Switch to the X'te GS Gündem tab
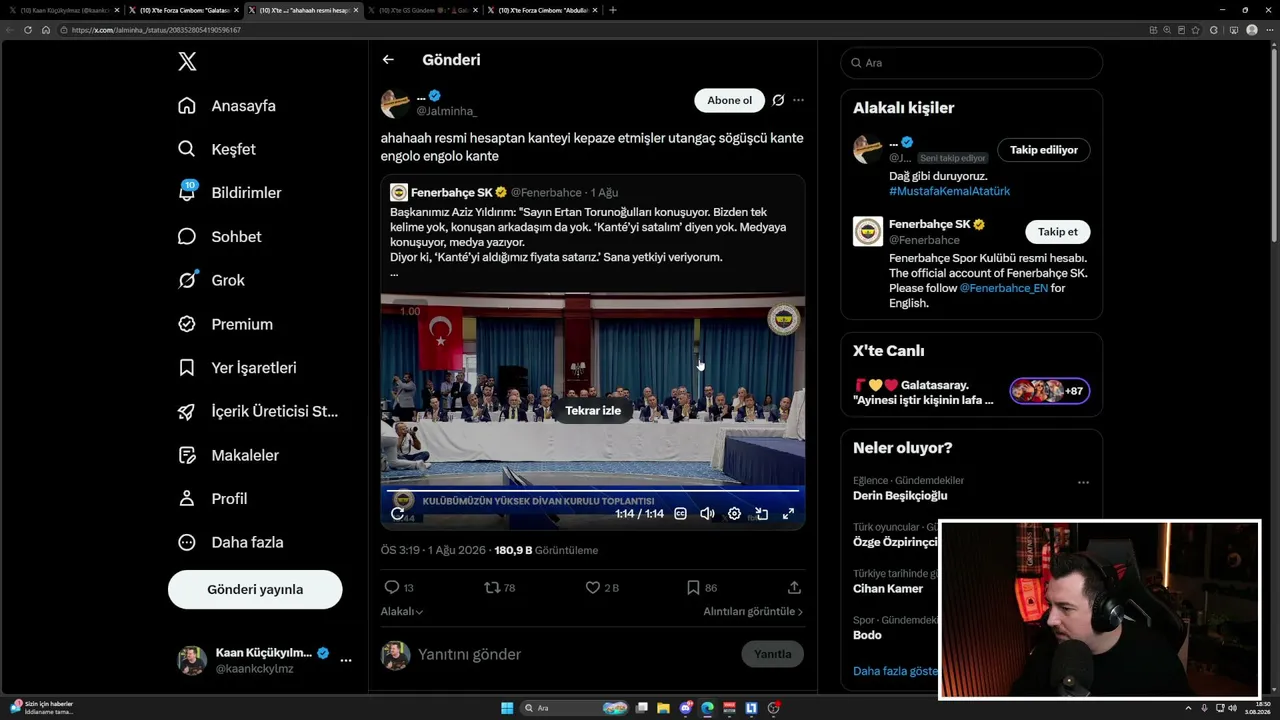The width and height of the screenshot is (1280, 720). pyautogui.click(x=422, y=10)
